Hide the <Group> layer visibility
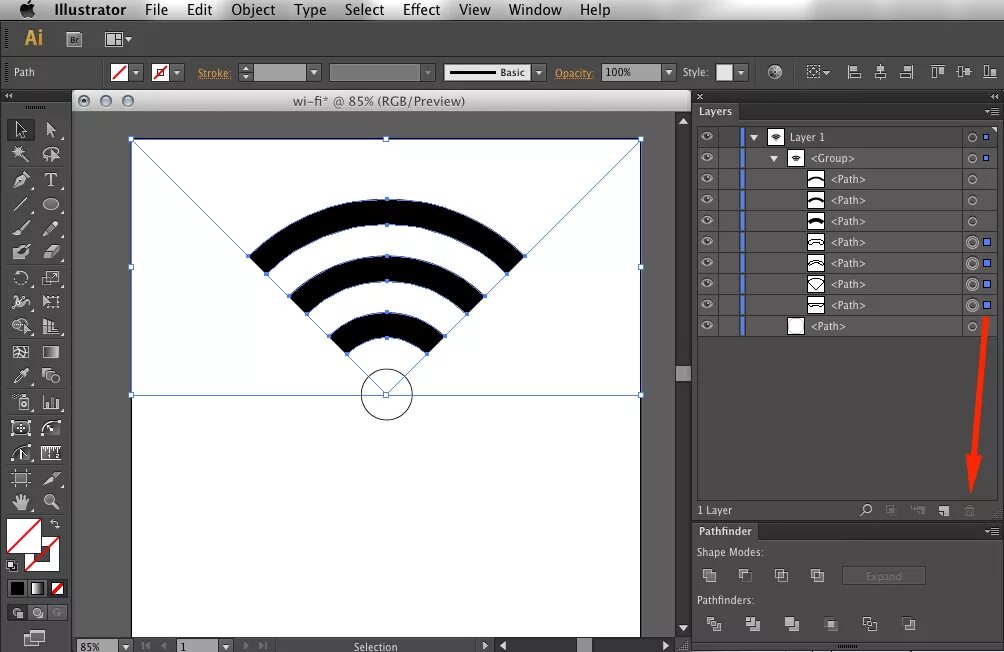This screenshot has width=1004, height=652. pos(707,157)
